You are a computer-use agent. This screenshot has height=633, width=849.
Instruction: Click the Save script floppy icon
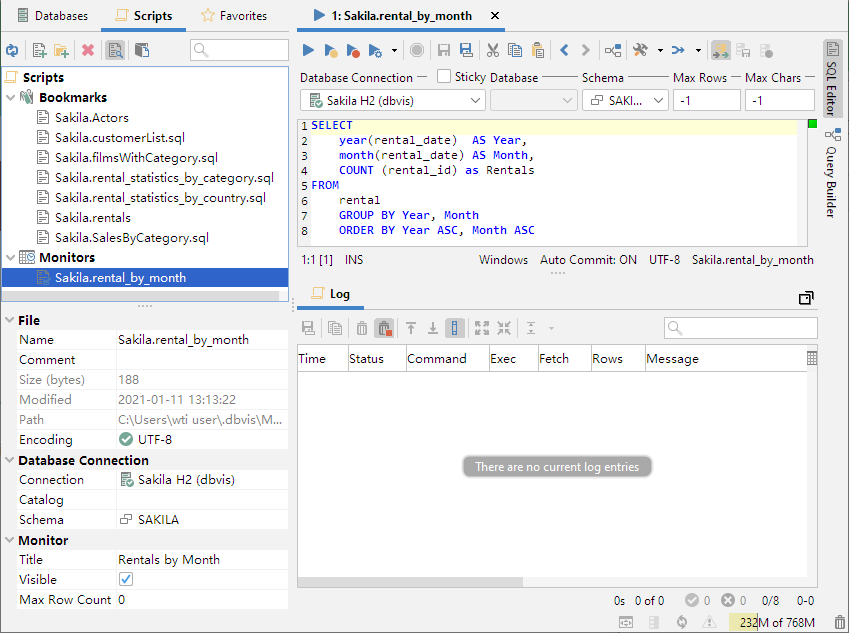[444, 50]
